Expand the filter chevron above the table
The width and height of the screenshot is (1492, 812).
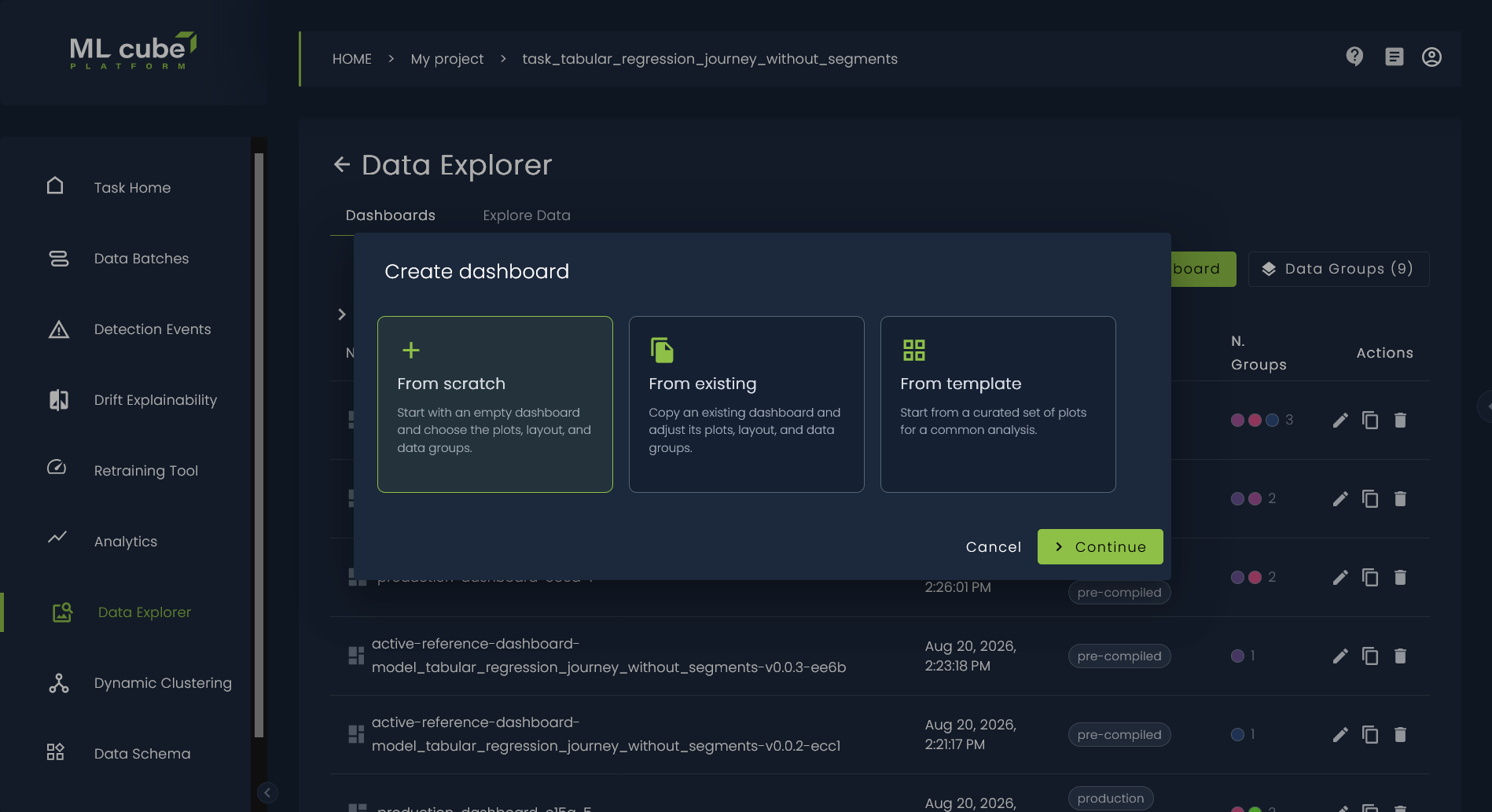coord(342,314)
